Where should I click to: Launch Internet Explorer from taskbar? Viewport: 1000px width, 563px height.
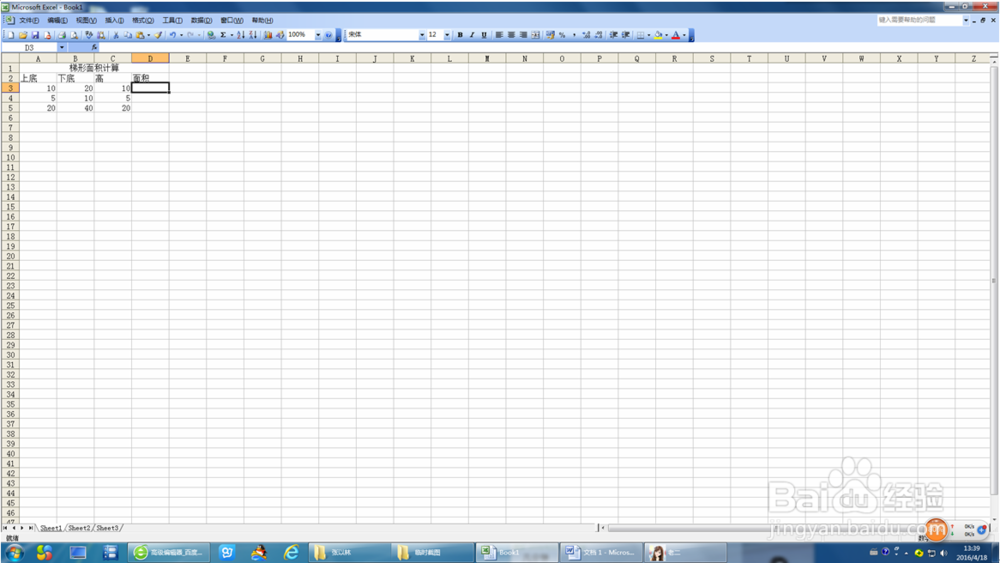point(291,552)
